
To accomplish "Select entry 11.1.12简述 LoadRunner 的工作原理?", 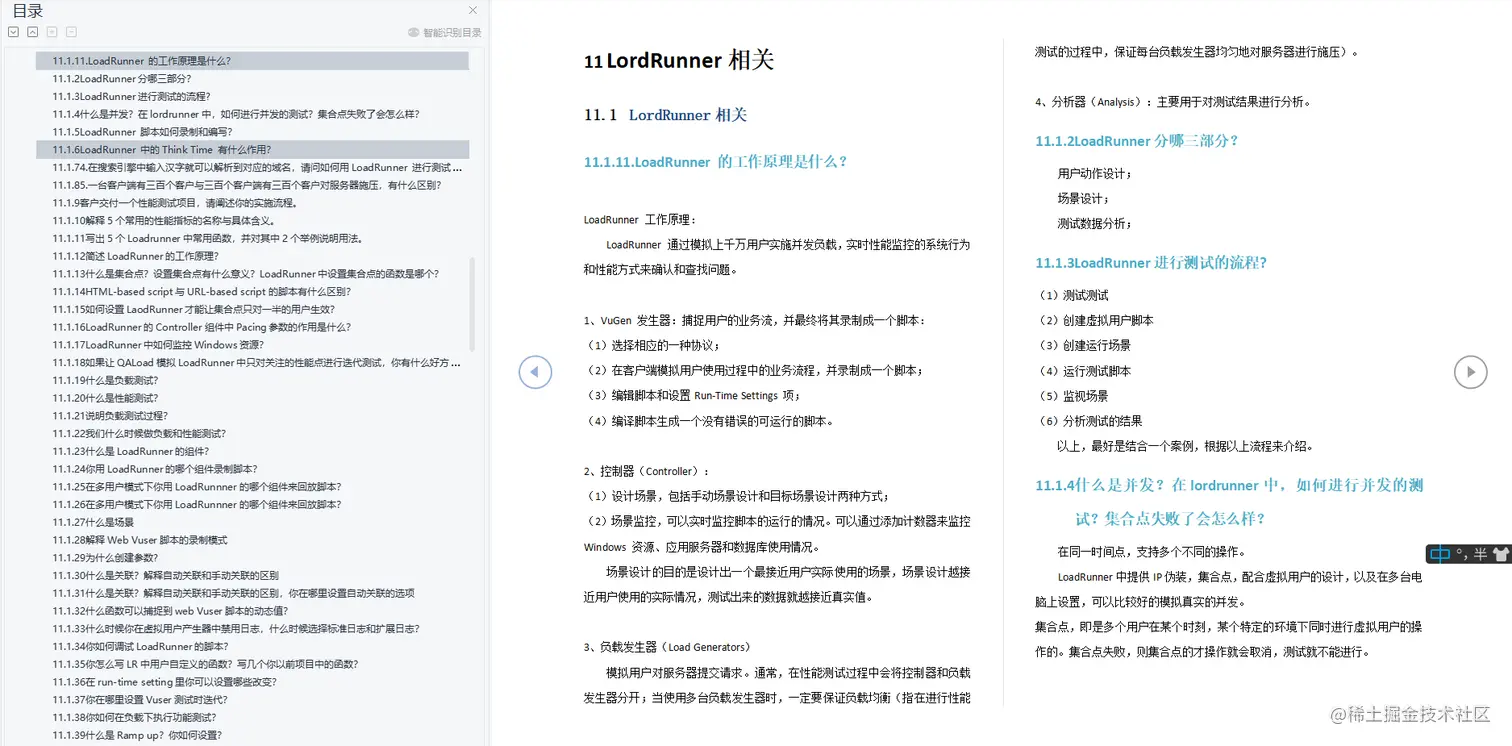I will click(x=149, y=255).
